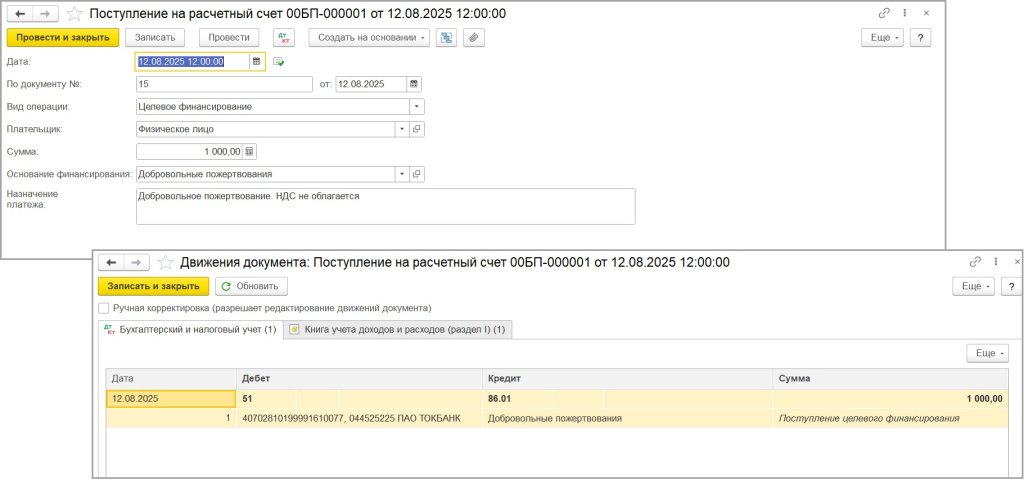Open the Создать на основании dropdown
This screenshot has height=480, width=1024.
369,37
